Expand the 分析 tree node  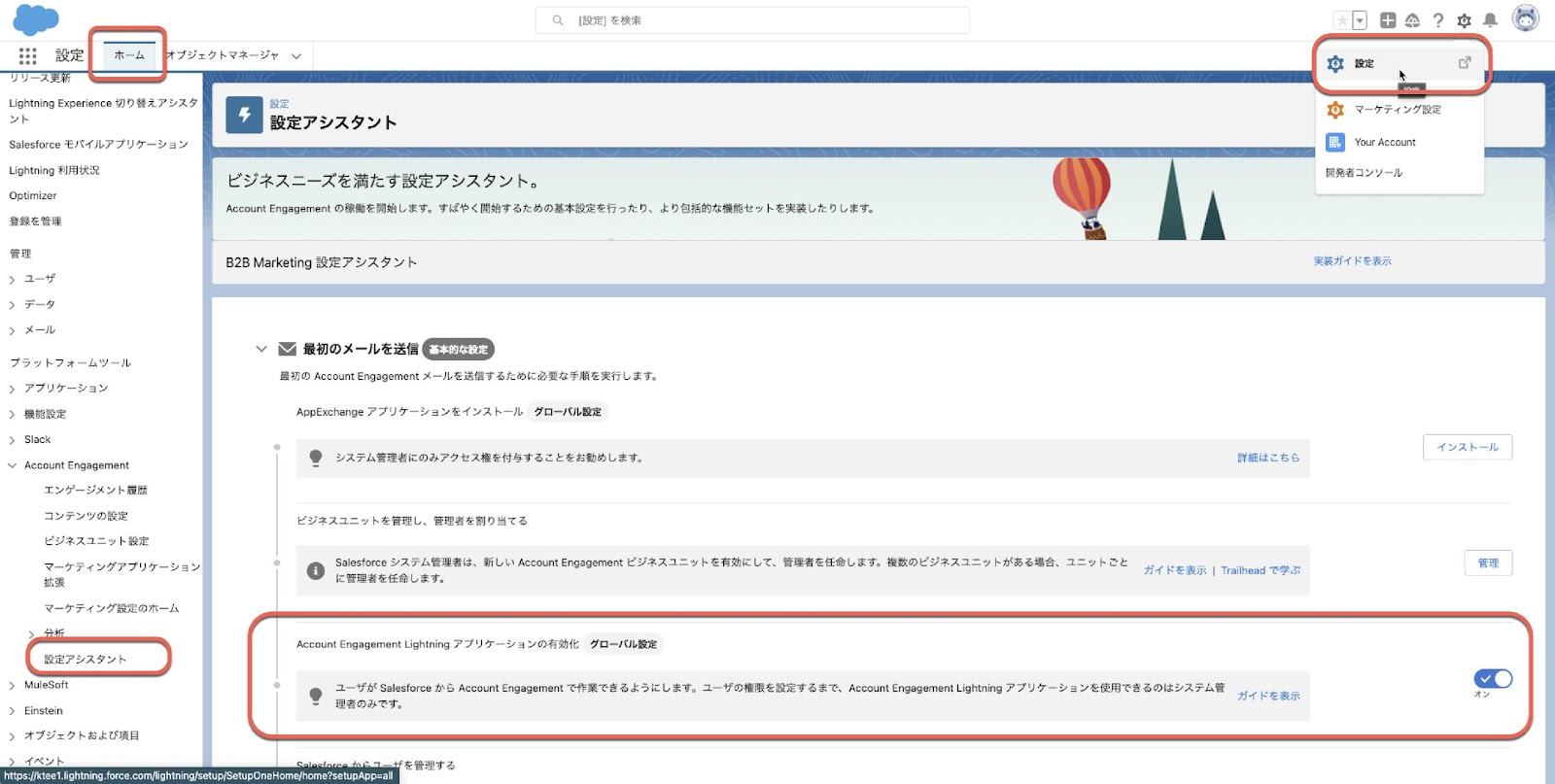pyautogui.click(x=32, y=634)
